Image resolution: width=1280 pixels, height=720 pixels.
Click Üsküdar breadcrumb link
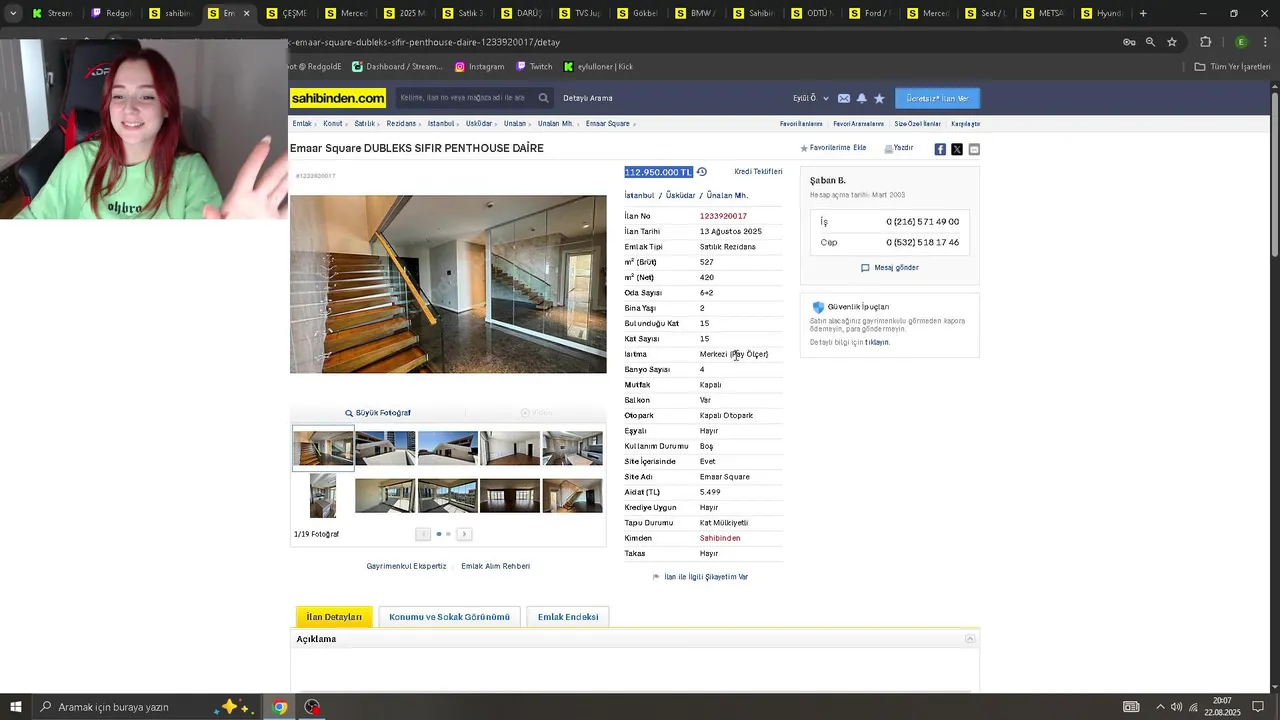[x=479, y=124]
